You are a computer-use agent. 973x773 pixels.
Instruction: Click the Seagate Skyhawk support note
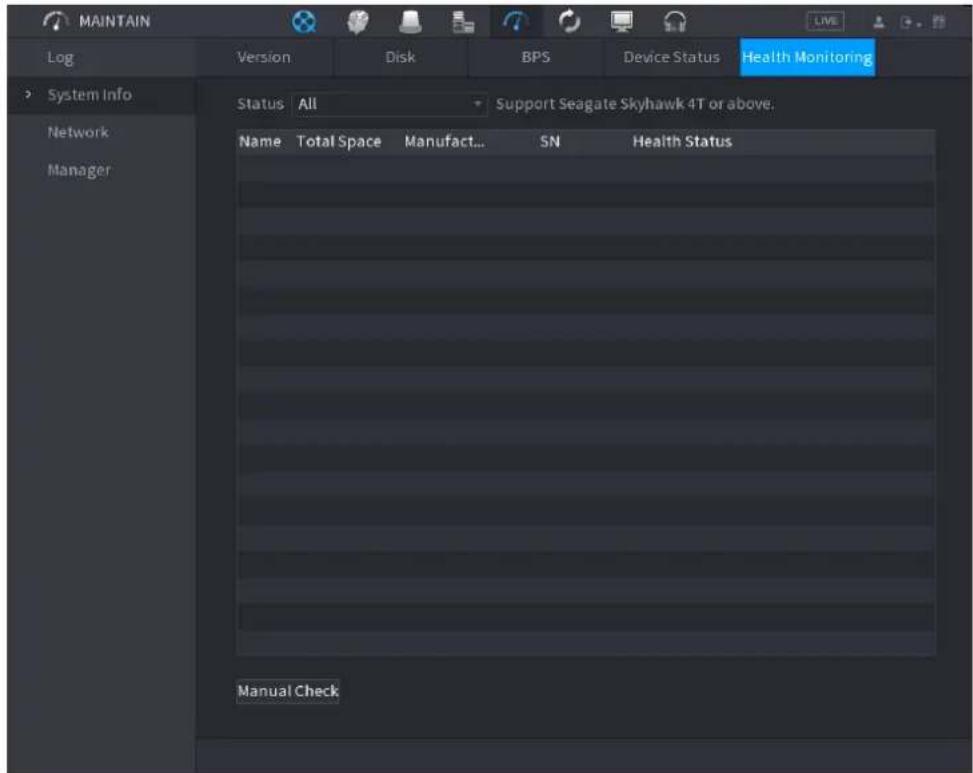[x=635, y=104]
